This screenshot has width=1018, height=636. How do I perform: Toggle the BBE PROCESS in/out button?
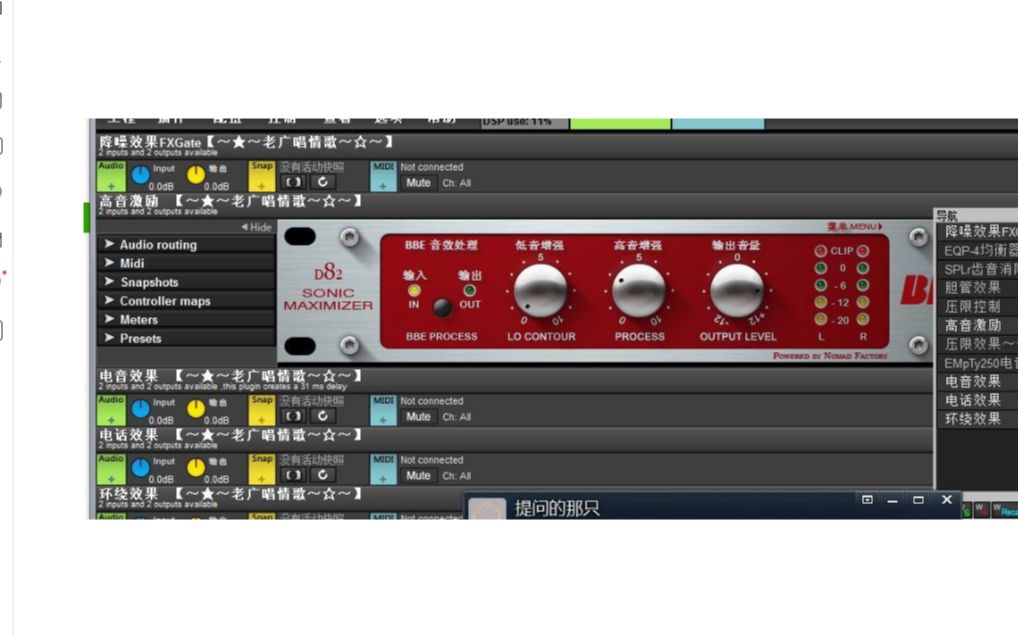click(442, 307)
